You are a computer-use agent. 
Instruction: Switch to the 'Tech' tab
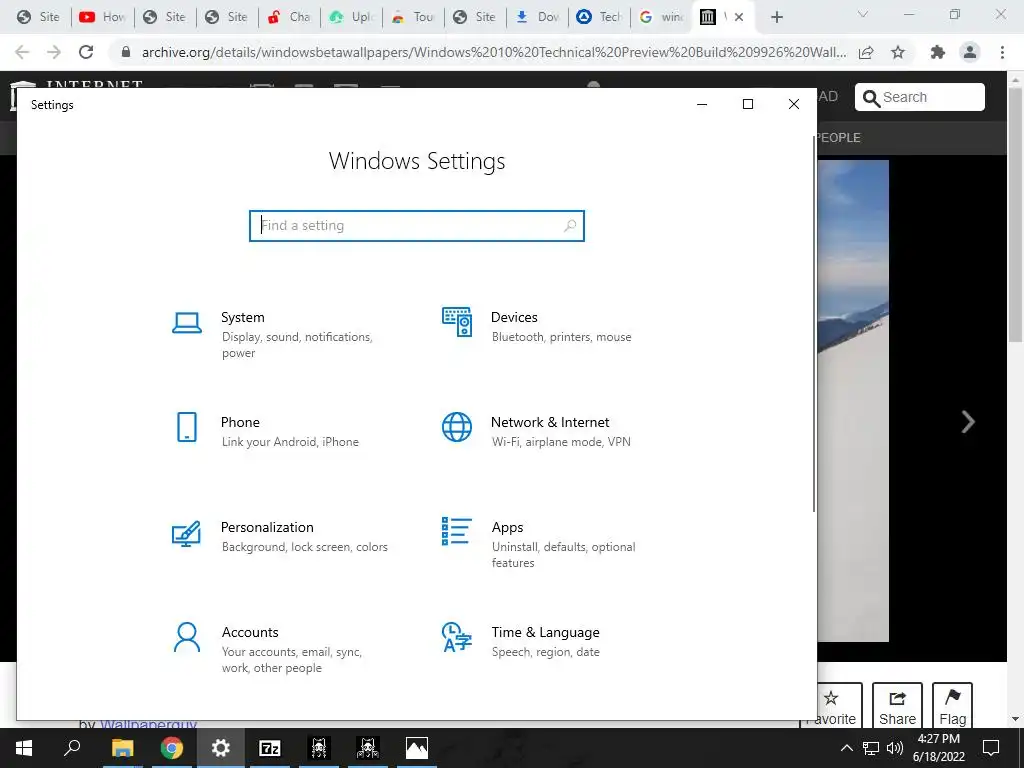600,17
